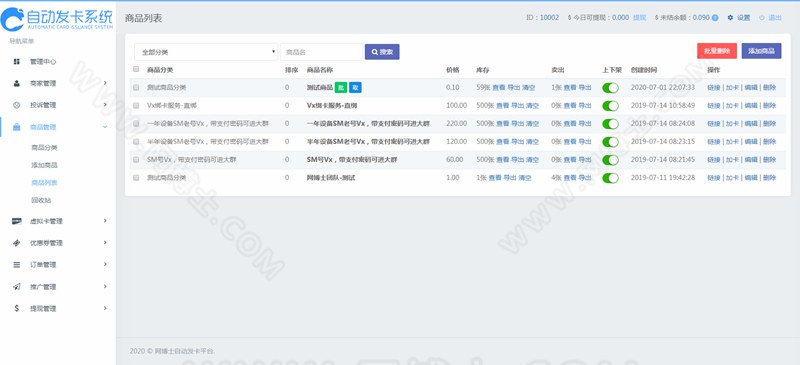The width and height of the screenshot is (800, 365).
Task: Open the 全部分类 category dropdown
Action: click(206, 52)
